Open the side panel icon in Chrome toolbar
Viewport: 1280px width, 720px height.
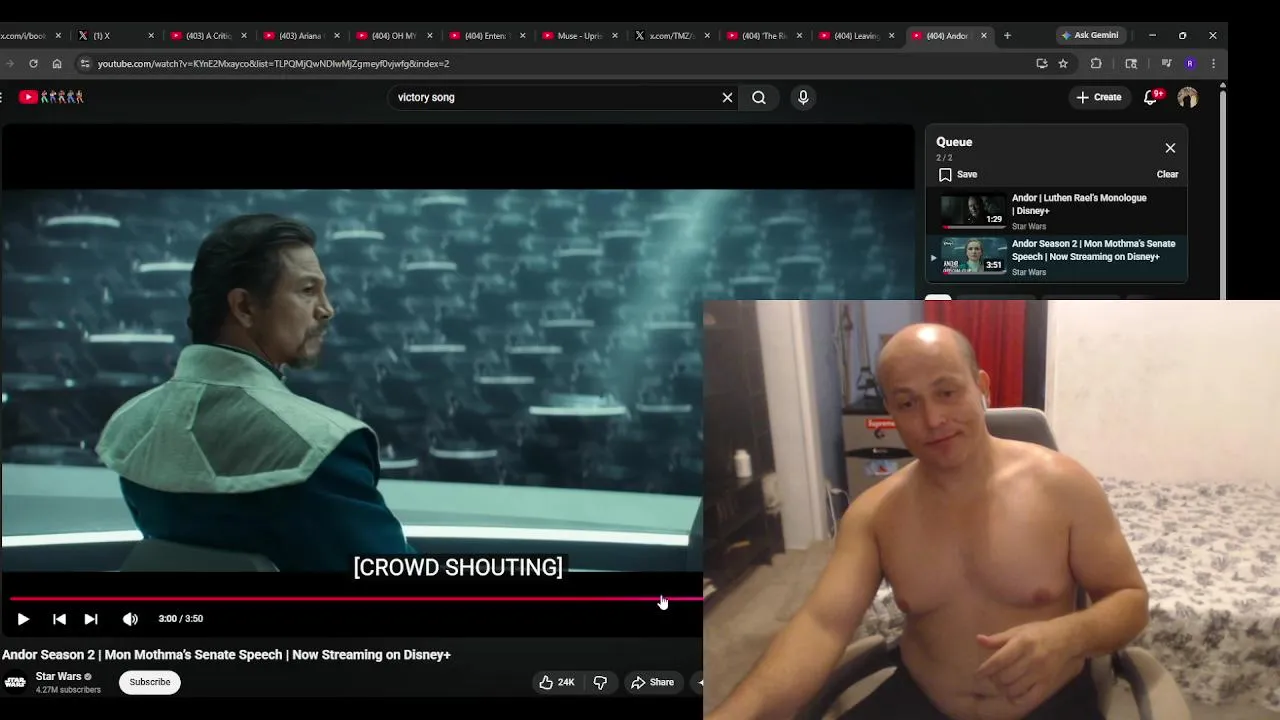click(1131, 63)
